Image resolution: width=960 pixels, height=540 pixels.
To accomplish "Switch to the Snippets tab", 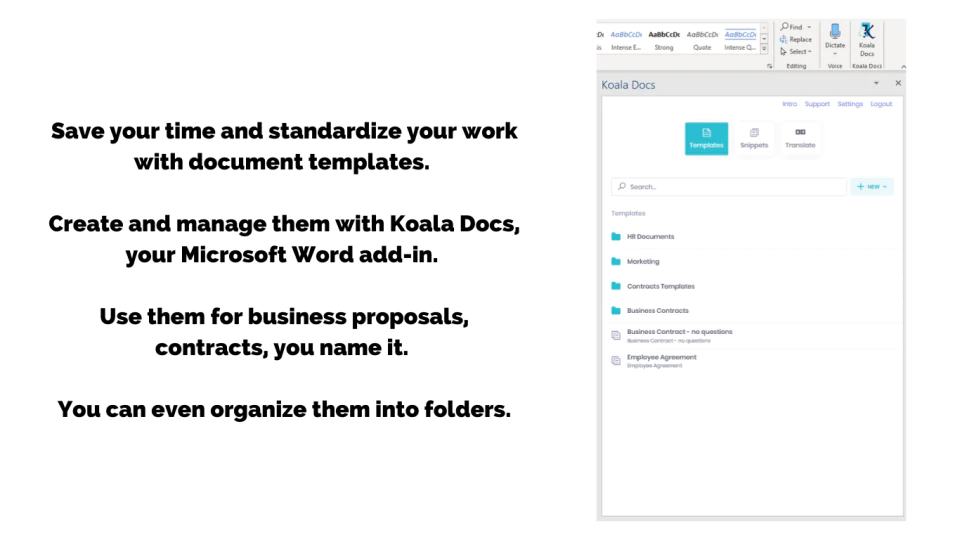I will (x=754, y=138).
